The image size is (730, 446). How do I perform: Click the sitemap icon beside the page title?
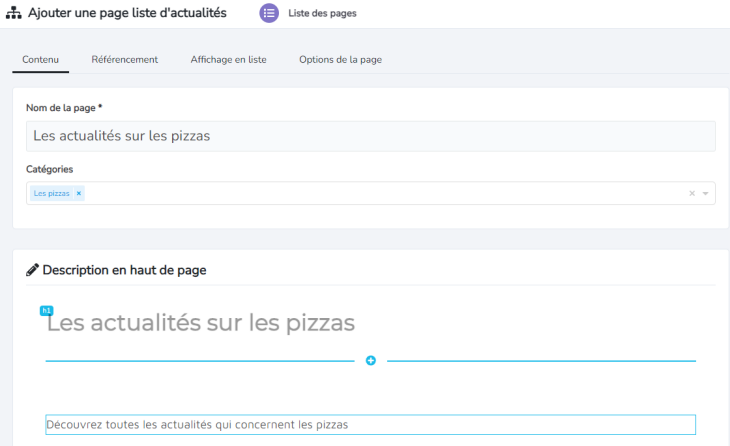(x=14, y=13)
